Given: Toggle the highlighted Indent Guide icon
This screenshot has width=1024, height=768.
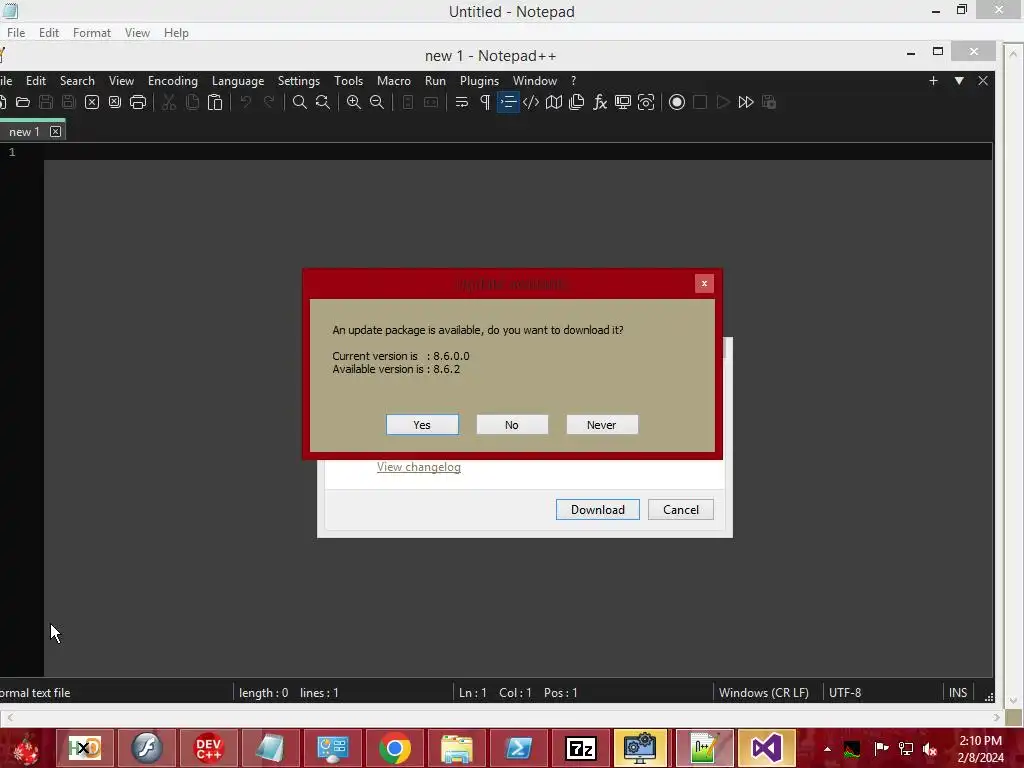Looking at the screenshot, I should 508,103.
